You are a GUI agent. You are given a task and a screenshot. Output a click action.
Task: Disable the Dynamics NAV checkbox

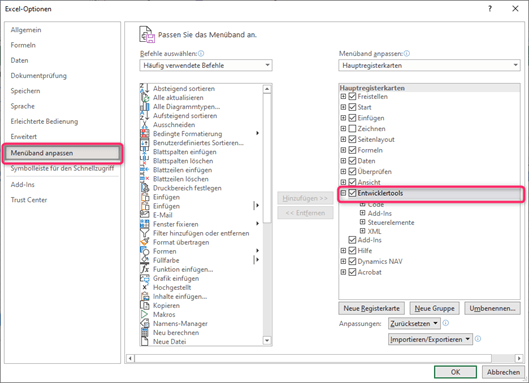(352, 262)
